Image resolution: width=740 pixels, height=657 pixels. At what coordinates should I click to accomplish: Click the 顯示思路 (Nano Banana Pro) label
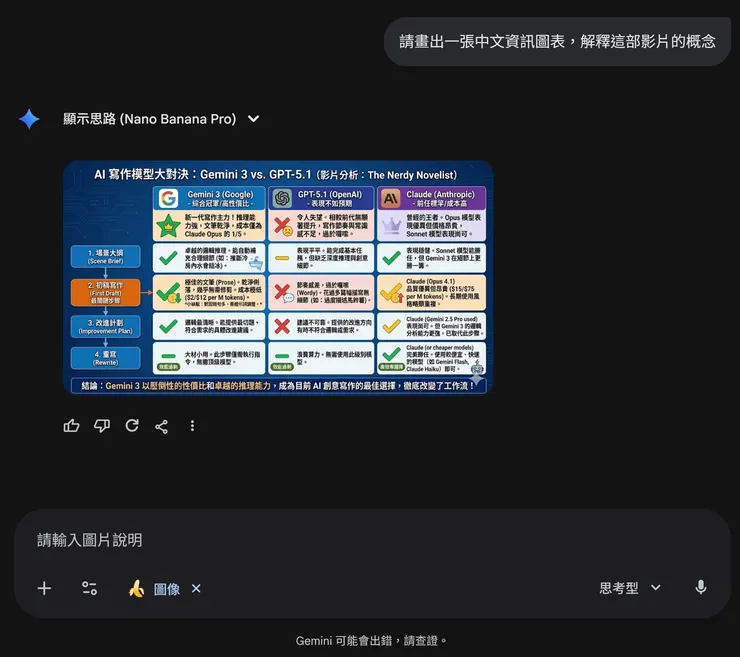point(150,119)
